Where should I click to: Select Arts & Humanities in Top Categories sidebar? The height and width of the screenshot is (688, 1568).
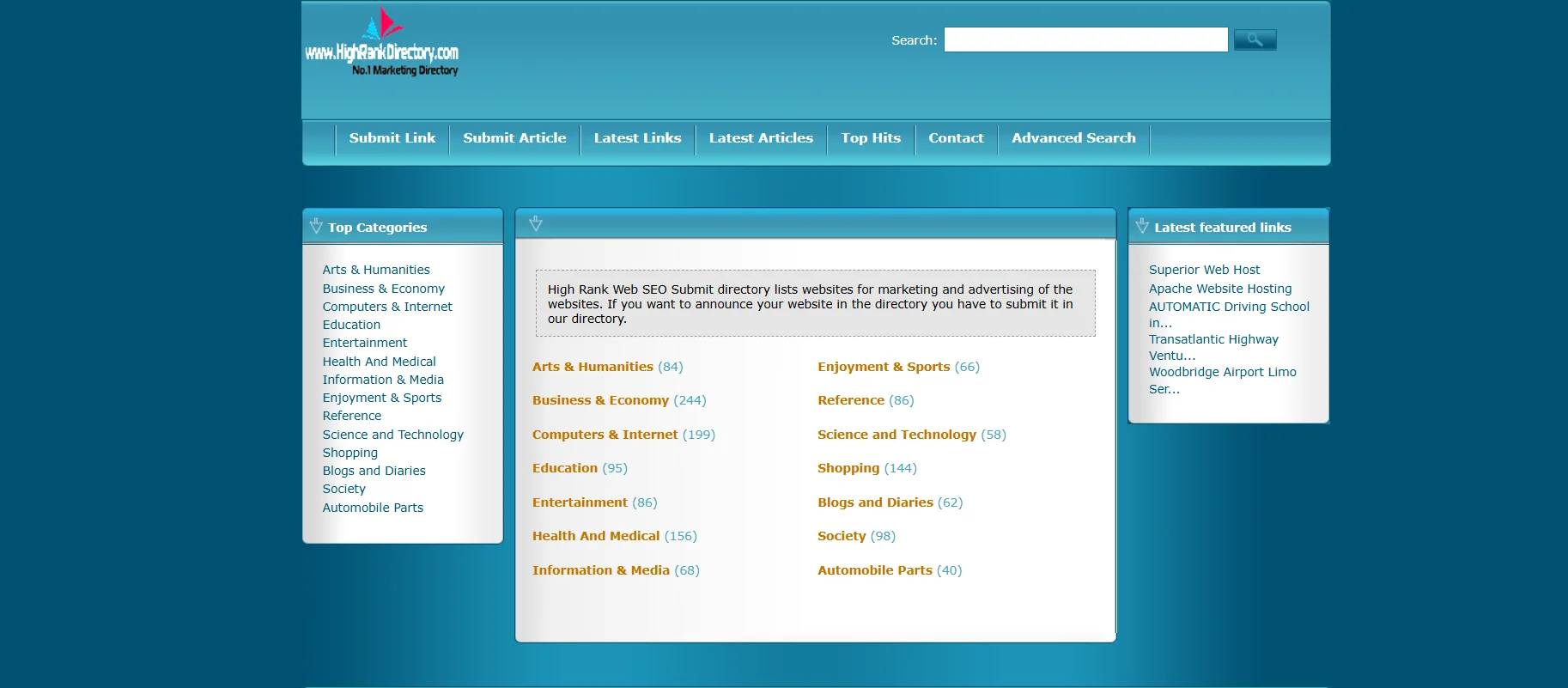coord(376,270)
